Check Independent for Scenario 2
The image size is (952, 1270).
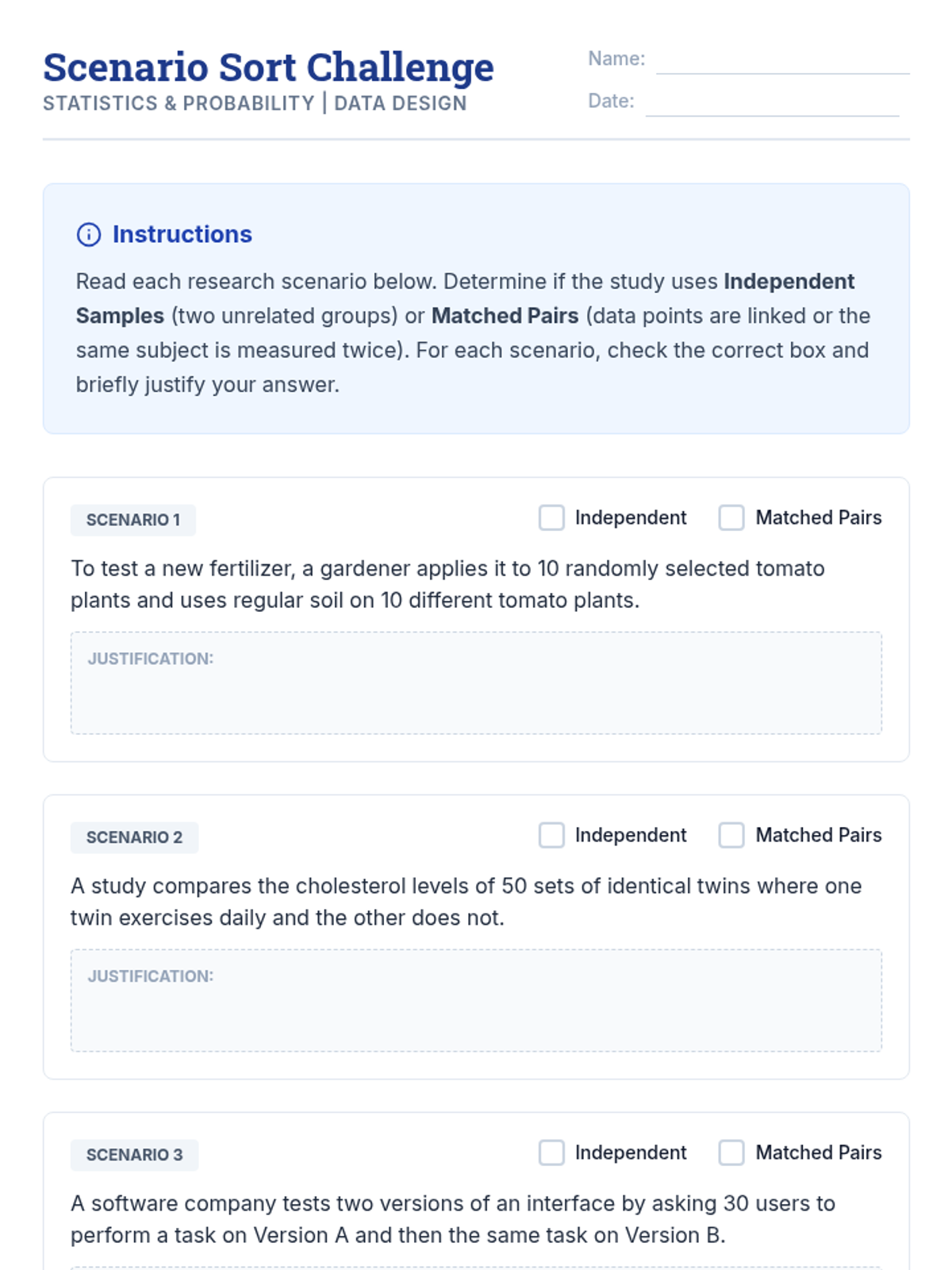pyautogui.click(x=551, y=835)
